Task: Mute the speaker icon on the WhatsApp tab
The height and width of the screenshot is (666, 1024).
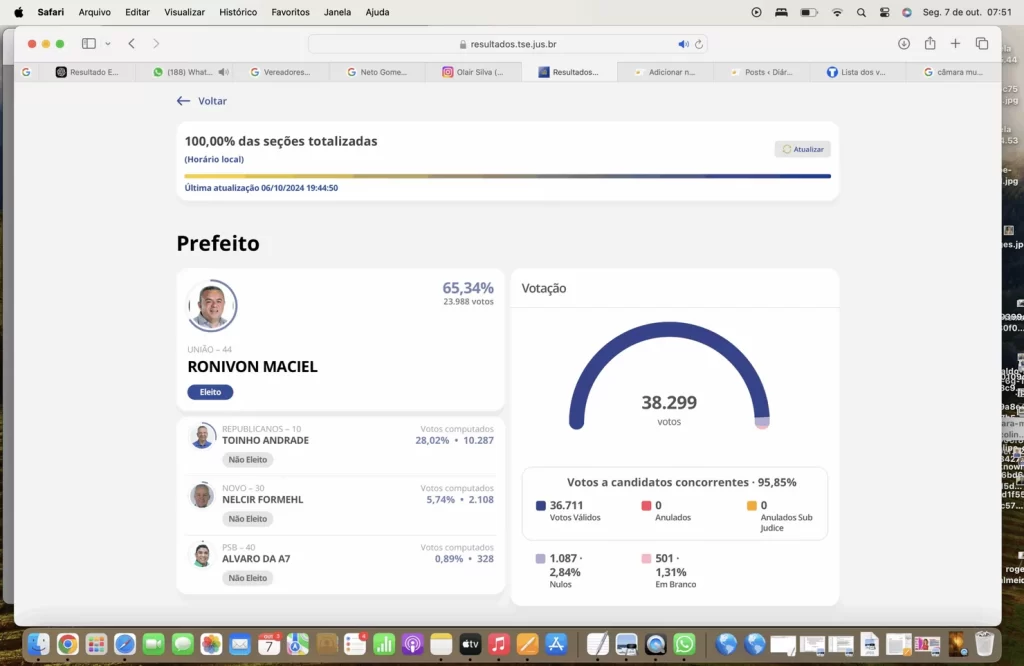Action: click(x=224, y=71)
